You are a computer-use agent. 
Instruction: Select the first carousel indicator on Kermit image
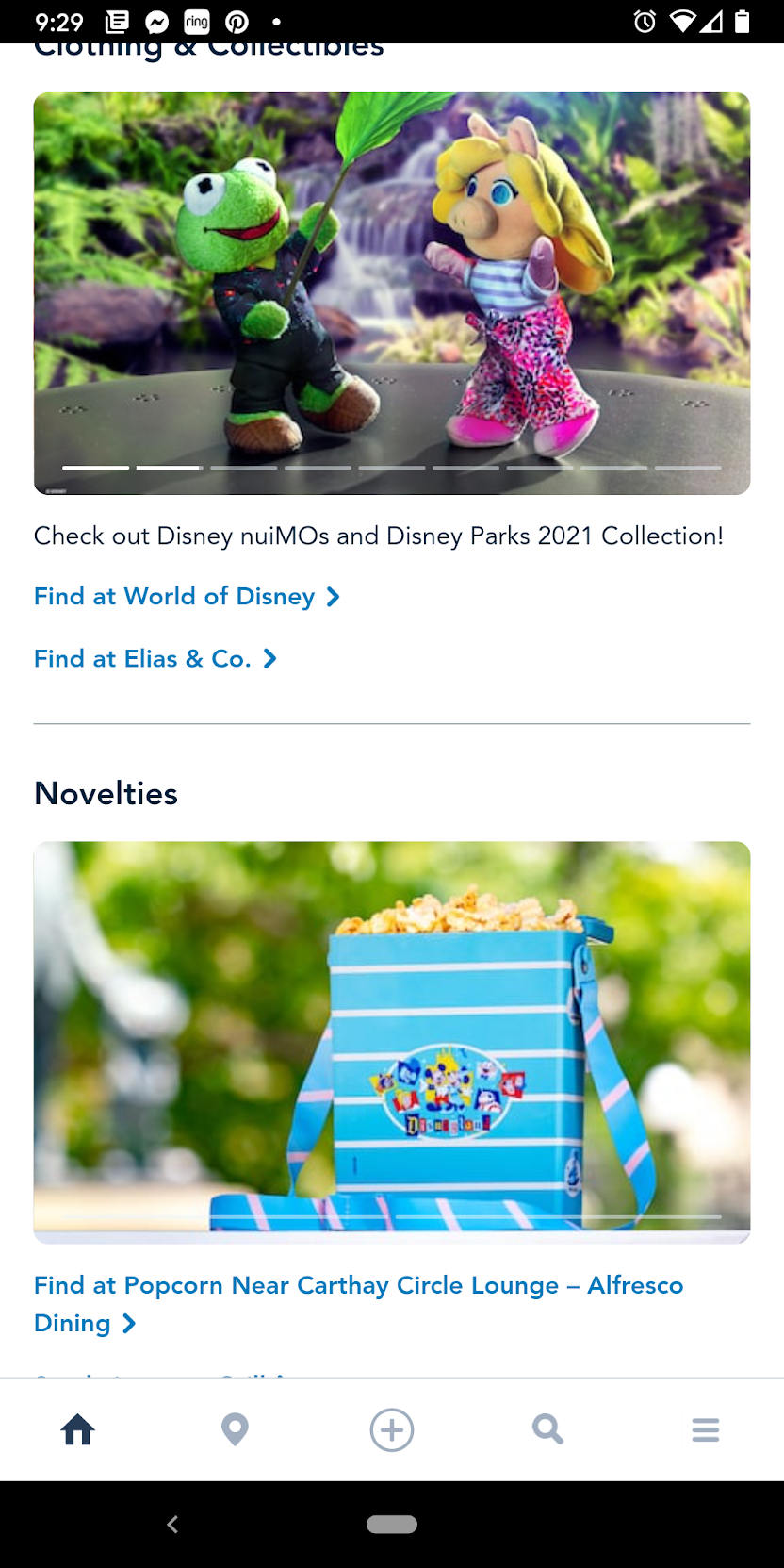[95, 467]
